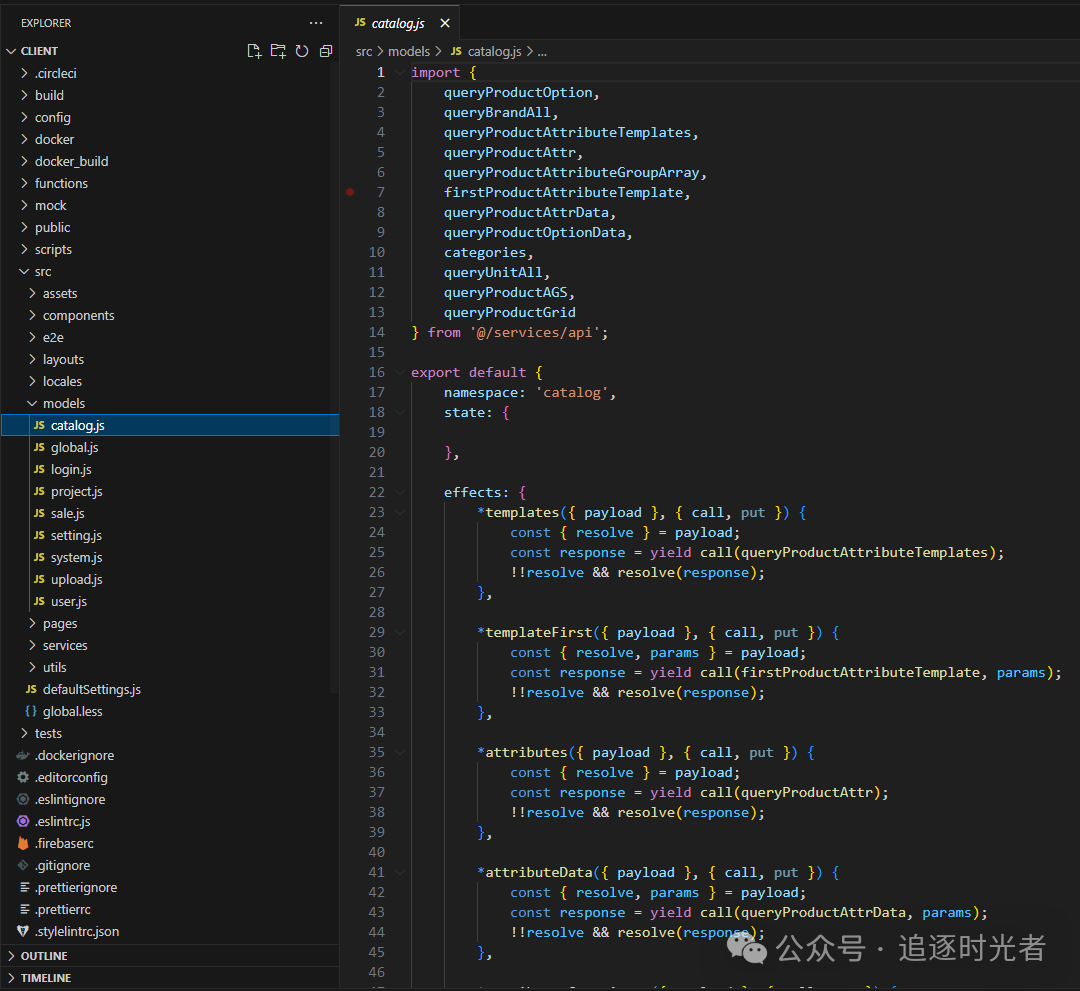Viewport: 1080px width, 991px height.
Task: Open the global.less file
Action: (72, 711)
